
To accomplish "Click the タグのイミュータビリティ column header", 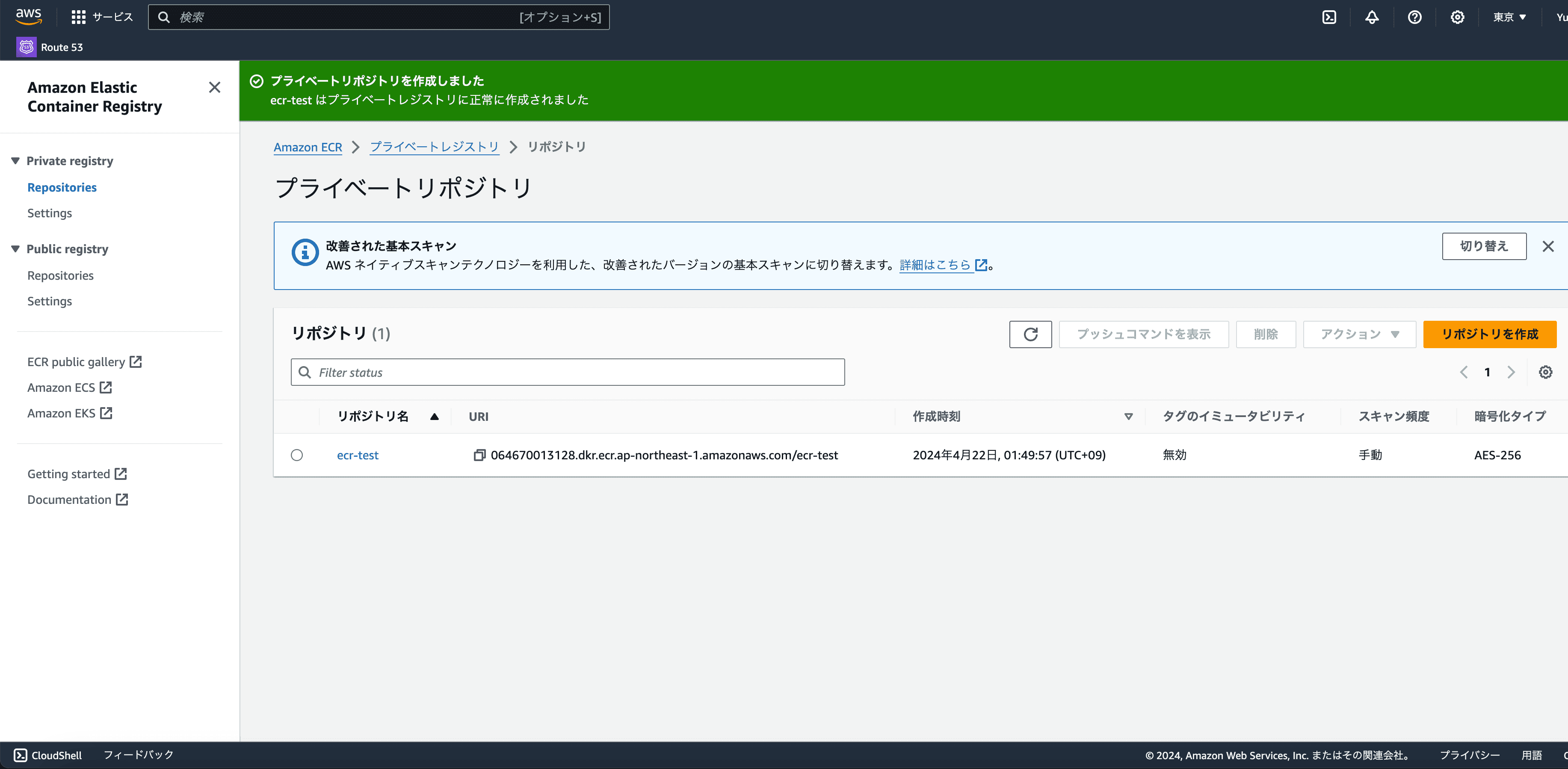I will click(x=1234, y=417).
